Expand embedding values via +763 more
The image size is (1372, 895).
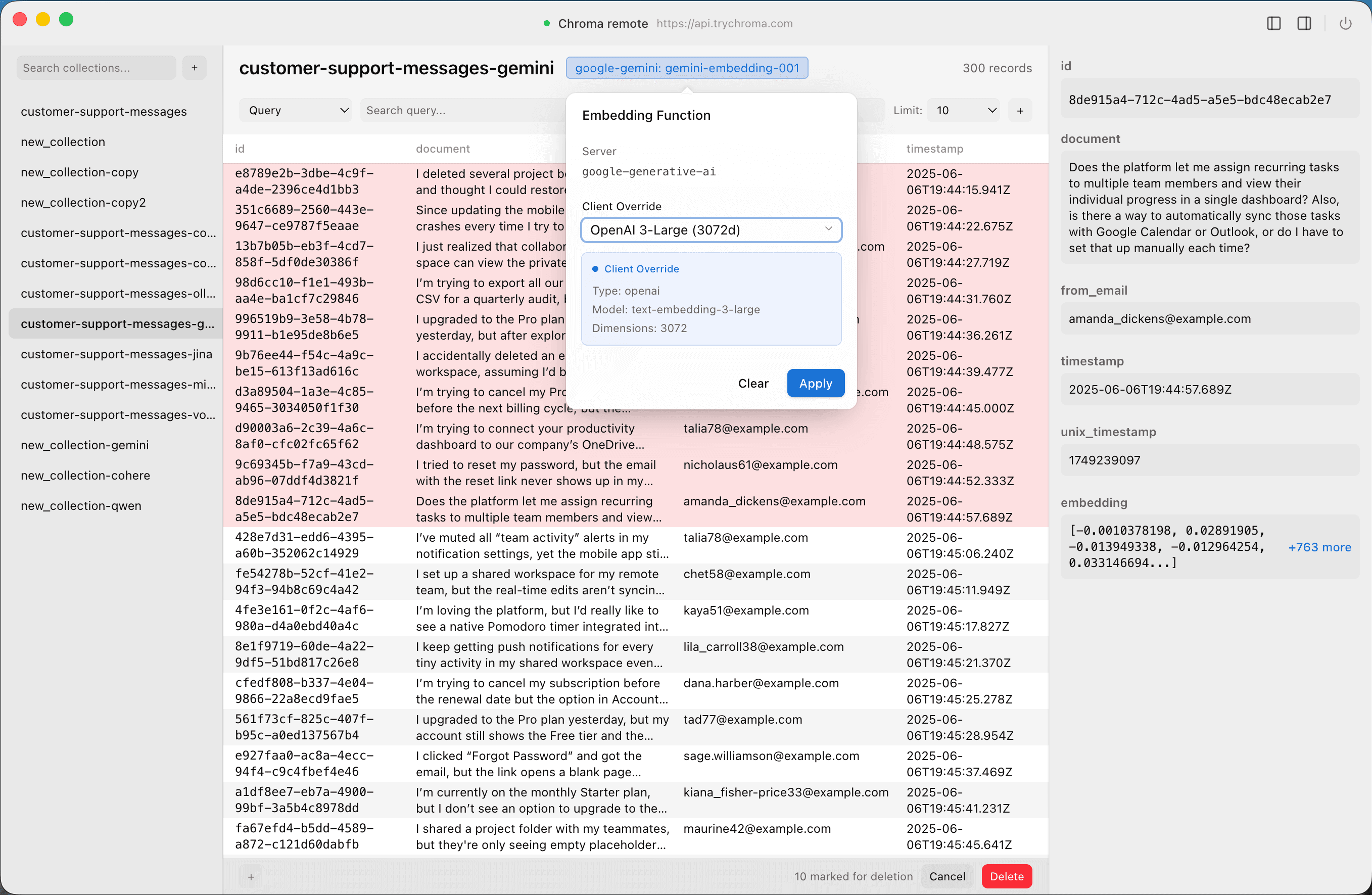(1319, 547)
